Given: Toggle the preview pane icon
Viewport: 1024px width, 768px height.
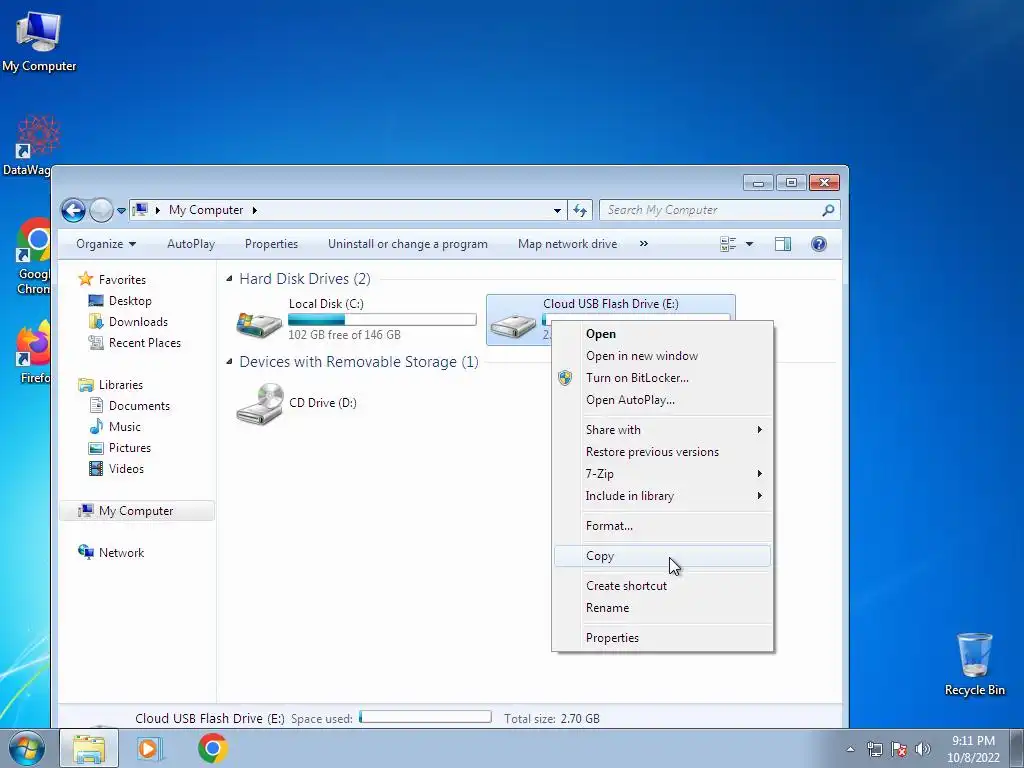Looking at the screenshot, I should tap(782, 244).
